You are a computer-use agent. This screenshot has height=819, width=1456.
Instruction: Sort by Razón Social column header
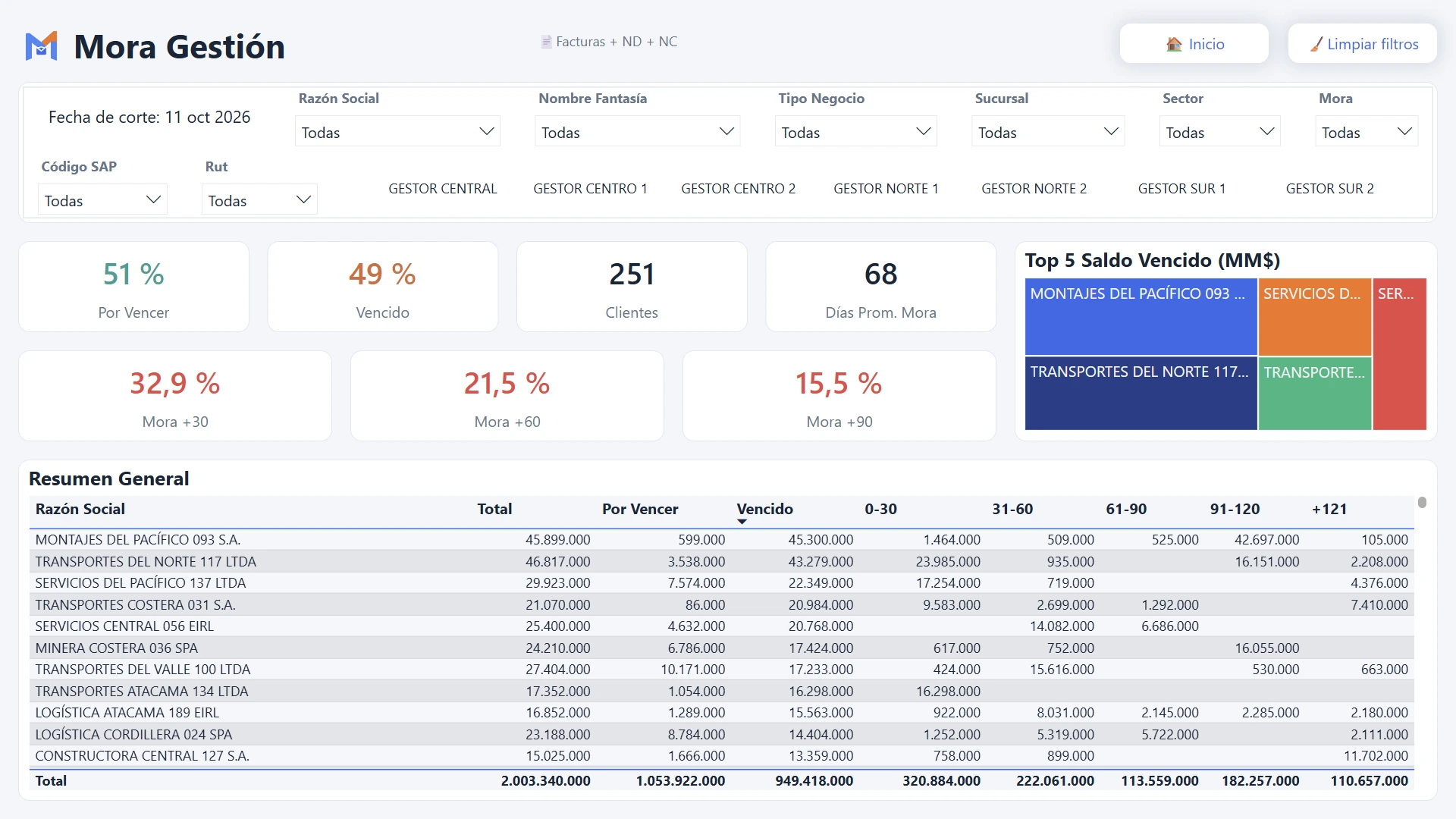[80, 509]
